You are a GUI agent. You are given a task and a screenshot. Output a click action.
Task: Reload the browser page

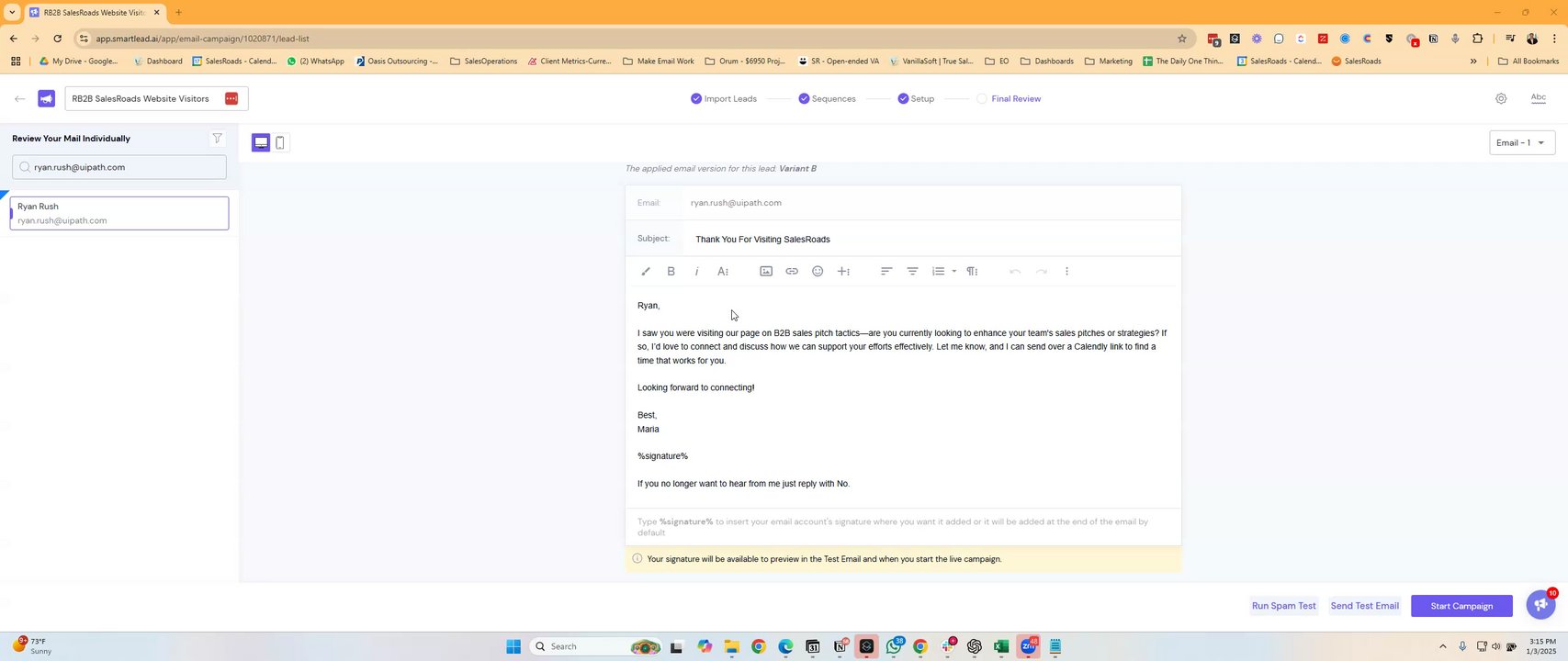(x=58, y=39)
